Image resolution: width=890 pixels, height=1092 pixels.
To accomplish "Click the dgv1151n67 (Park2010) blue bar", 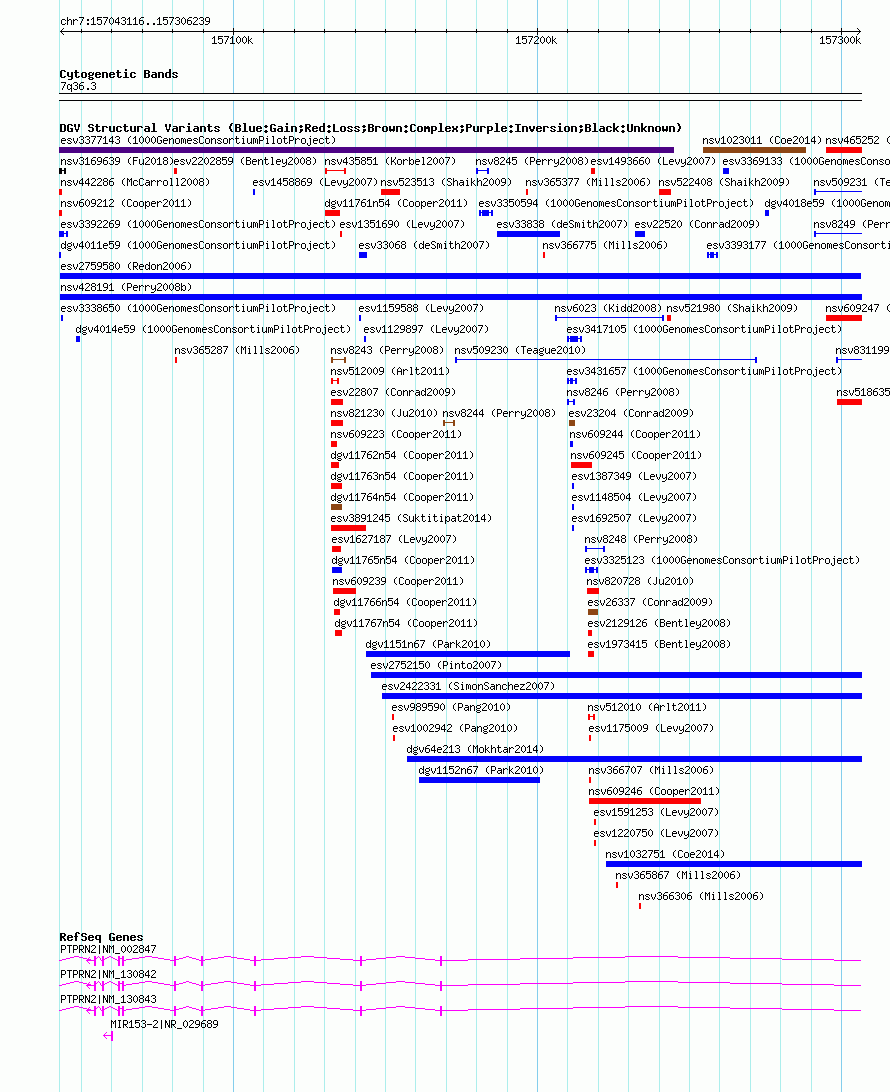I will point(468,654).
